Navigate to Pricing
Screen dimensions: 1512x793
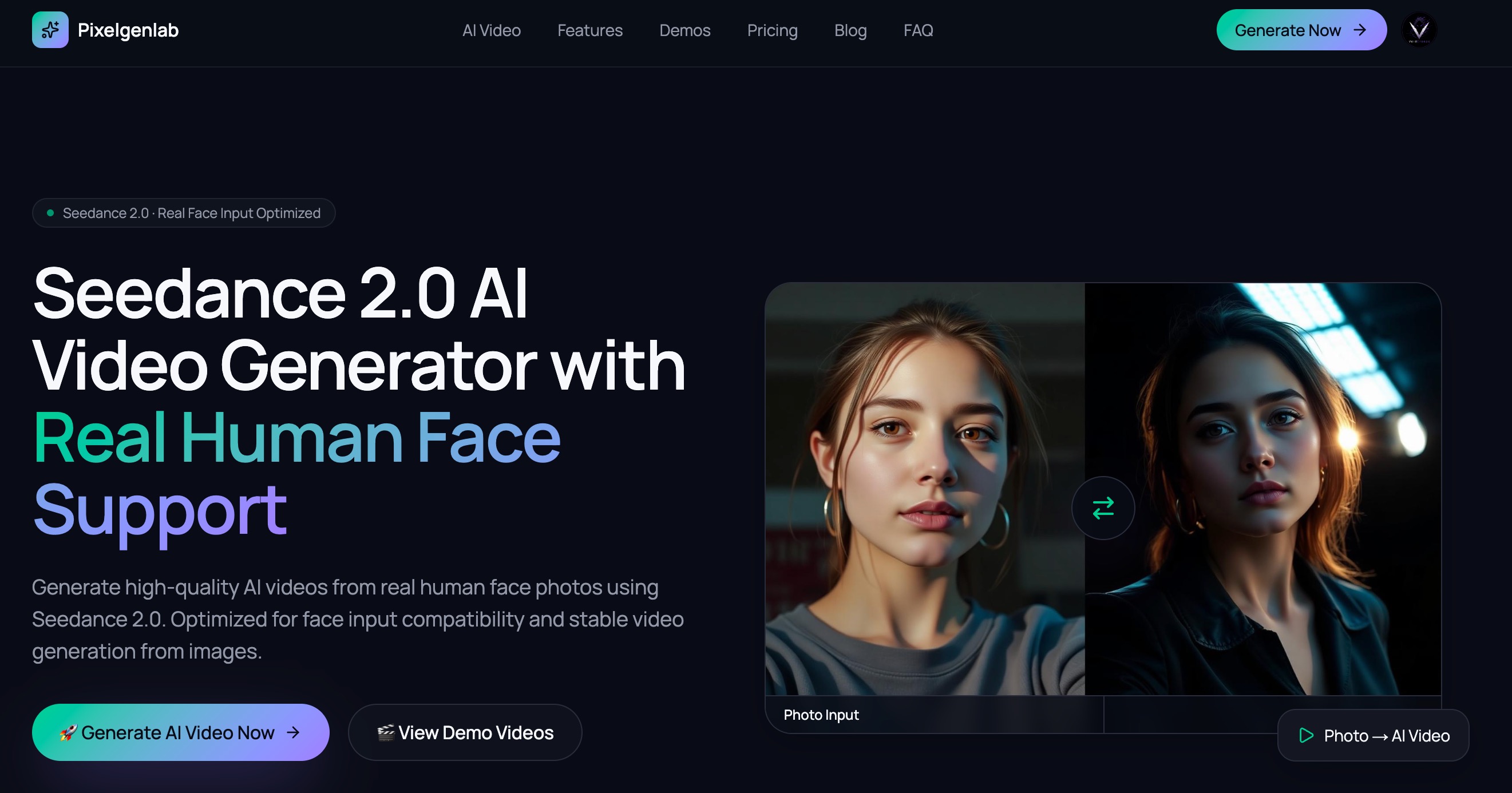click(773, 30)
